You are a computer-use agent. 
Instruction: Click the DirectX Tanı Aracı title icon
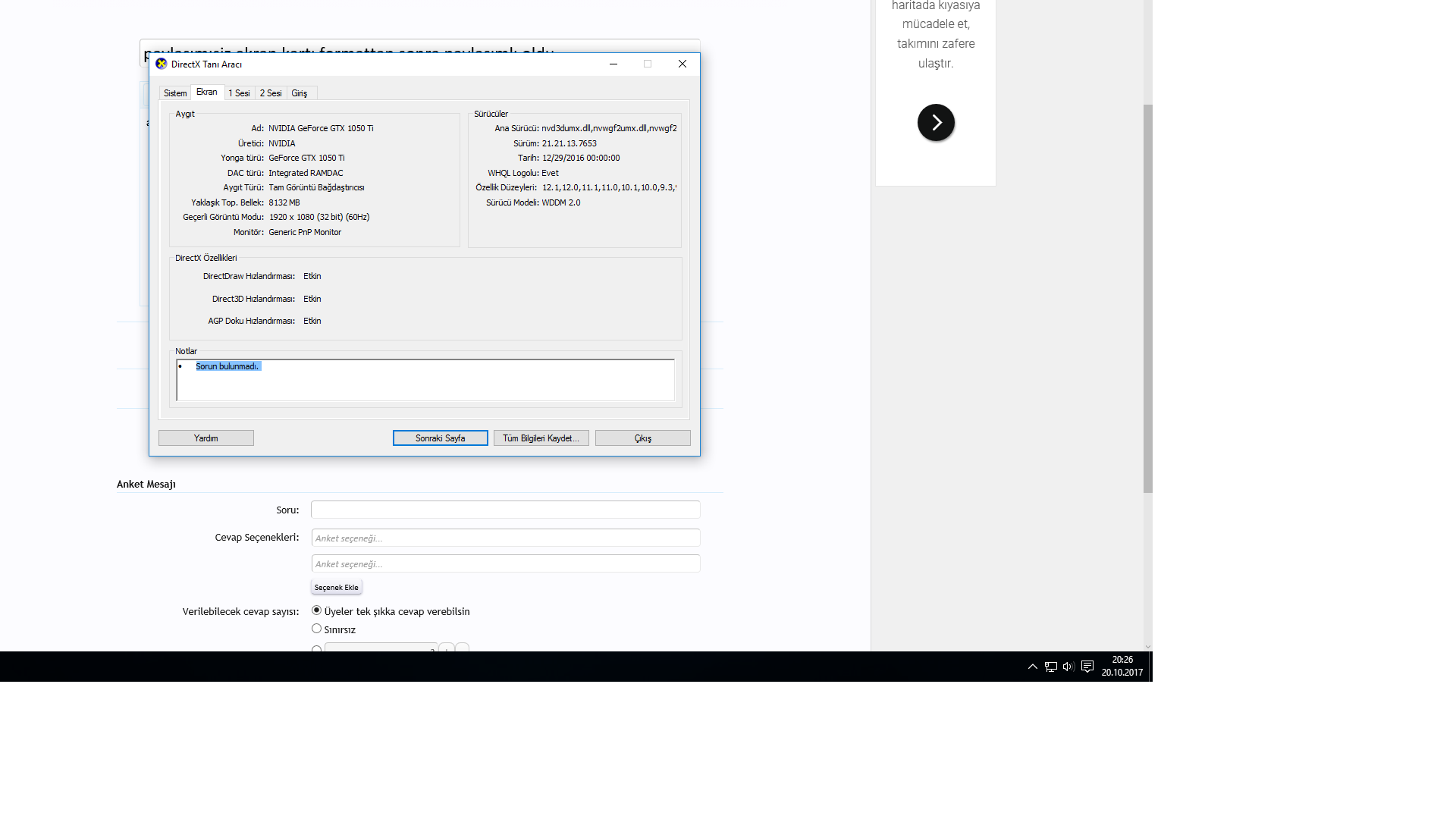click(x=161, y=64)
